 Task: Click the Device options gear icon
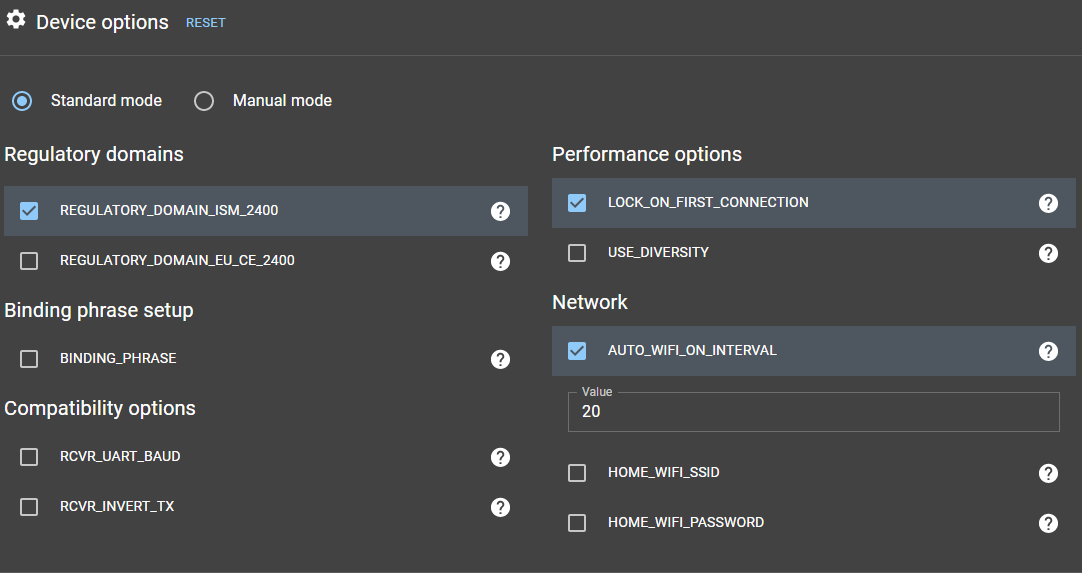click(x=16, y=20)
